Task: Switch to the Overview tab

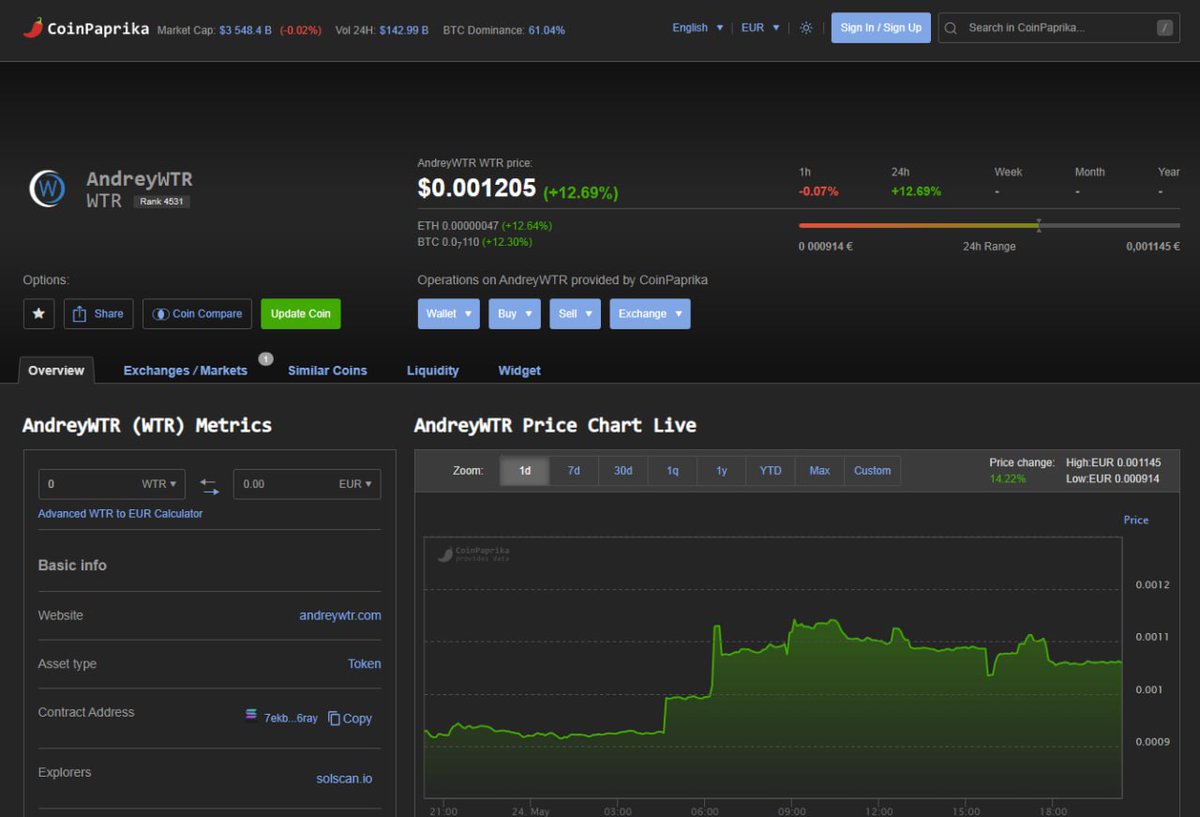Action: [x=56, y=371]
